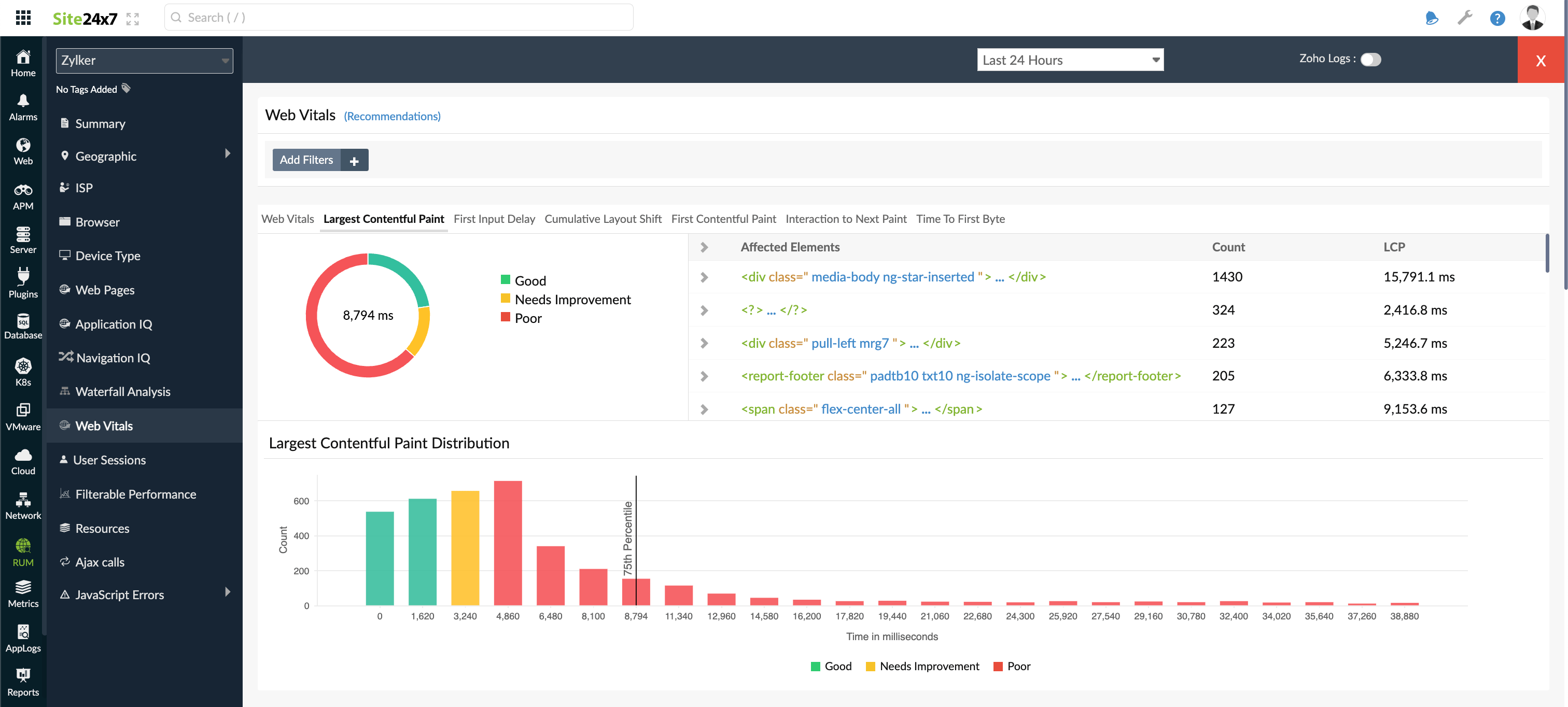This screenshot has height=707, width=1568.
Task: Open the Plugins plug icon
Action: tap(23, 283)
